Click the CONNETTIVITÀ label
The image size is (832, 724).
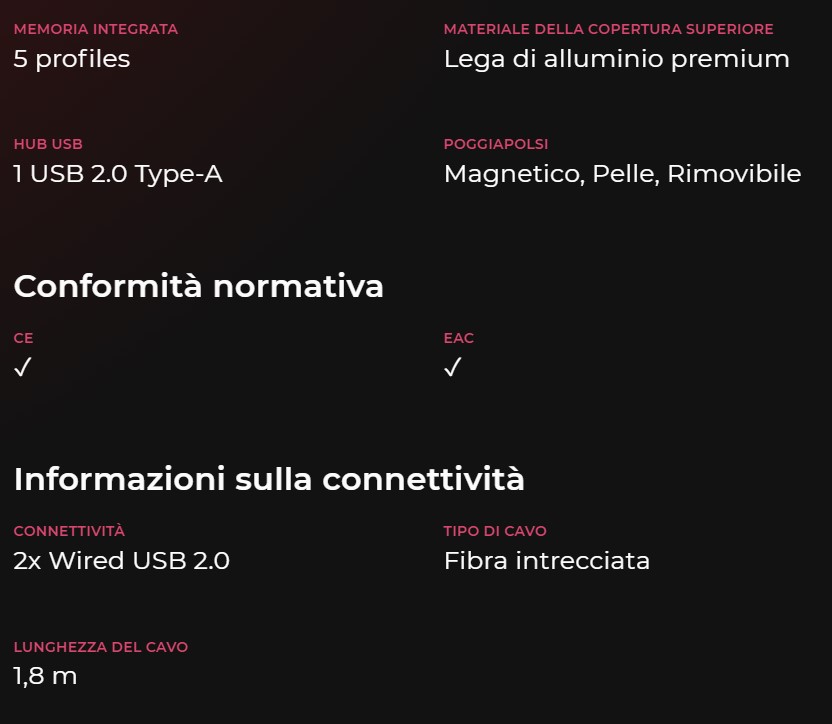point(70,531)
